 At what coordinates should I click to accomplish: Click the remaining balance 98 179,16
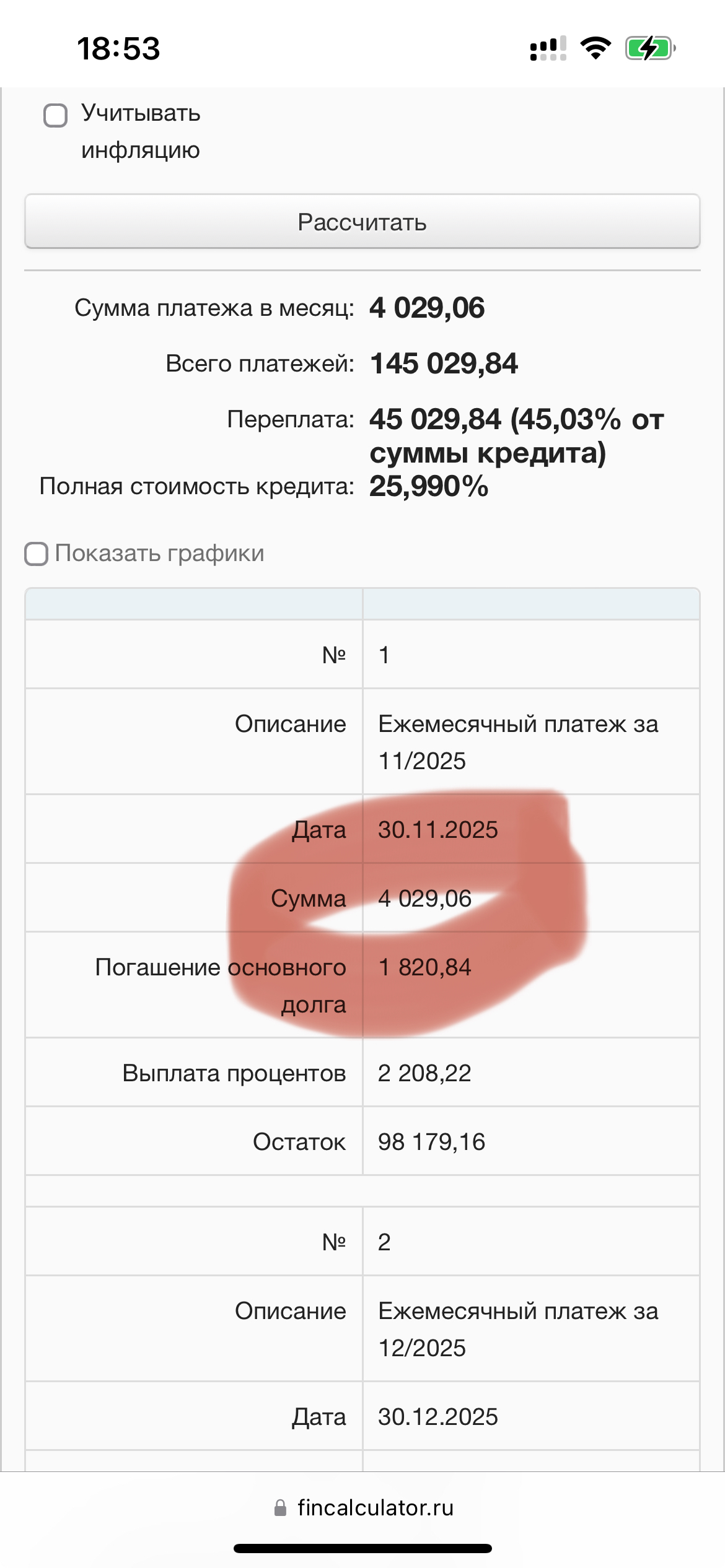pos(431,1142)
